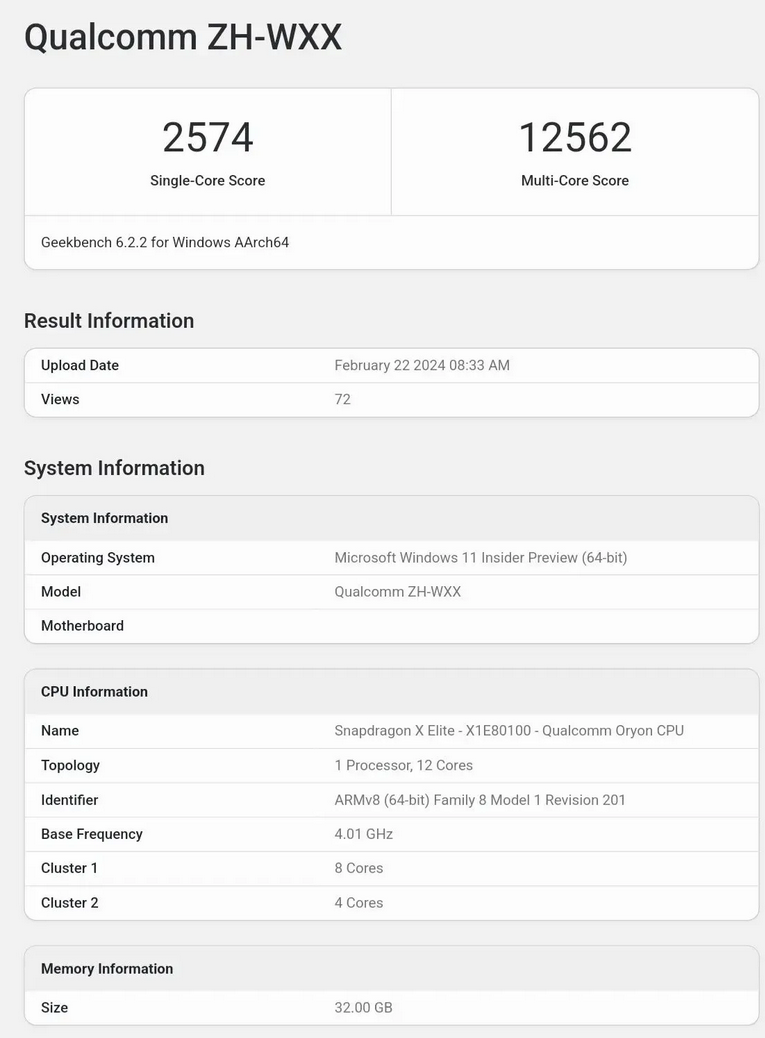Viewport: 765px width, 1038px height.
Task: Select ARMv8 Family 8 Model 1 Revision 201
Action: point(480,800)
